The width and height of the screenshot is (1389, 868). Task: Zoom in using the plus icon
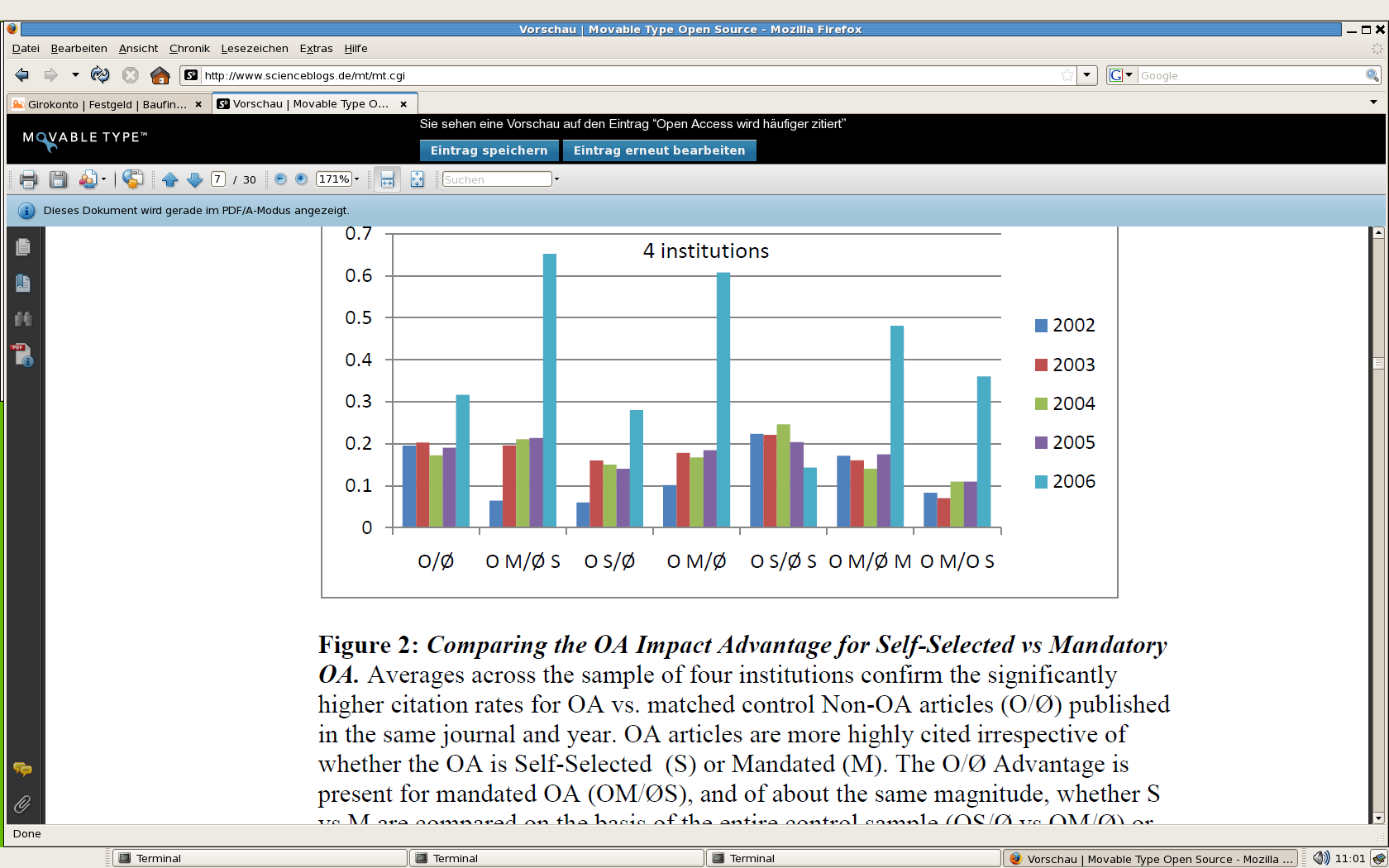click(x=301, y=179)
